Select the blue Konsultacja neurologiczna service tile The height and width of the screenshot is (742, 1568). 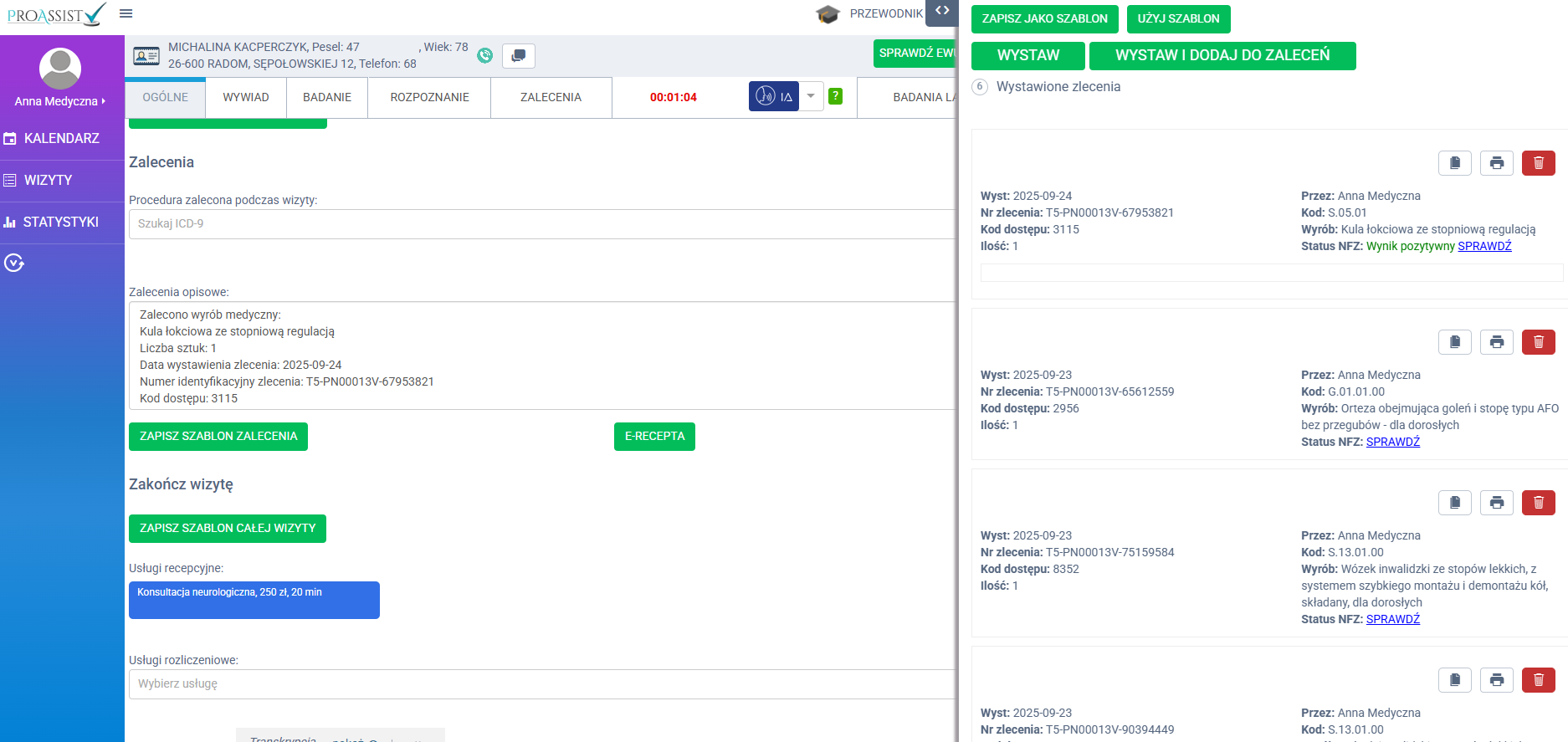click(254, 600)
